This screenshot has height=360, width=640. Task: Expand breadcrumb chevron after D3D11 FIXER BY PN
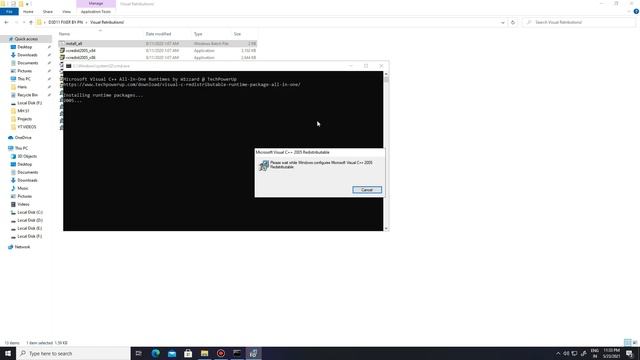pos(86,22)
